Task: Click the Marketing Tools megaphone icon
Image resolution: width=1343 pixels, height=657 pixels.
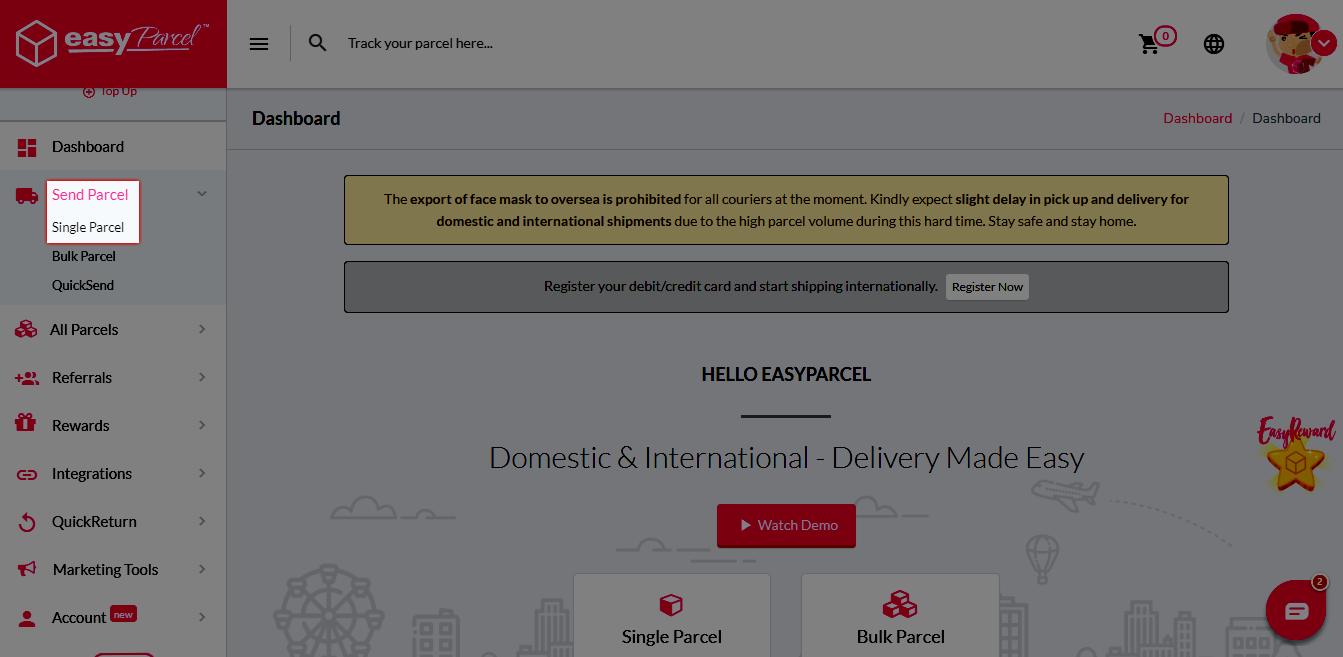Action: click(x=27, y=569)
